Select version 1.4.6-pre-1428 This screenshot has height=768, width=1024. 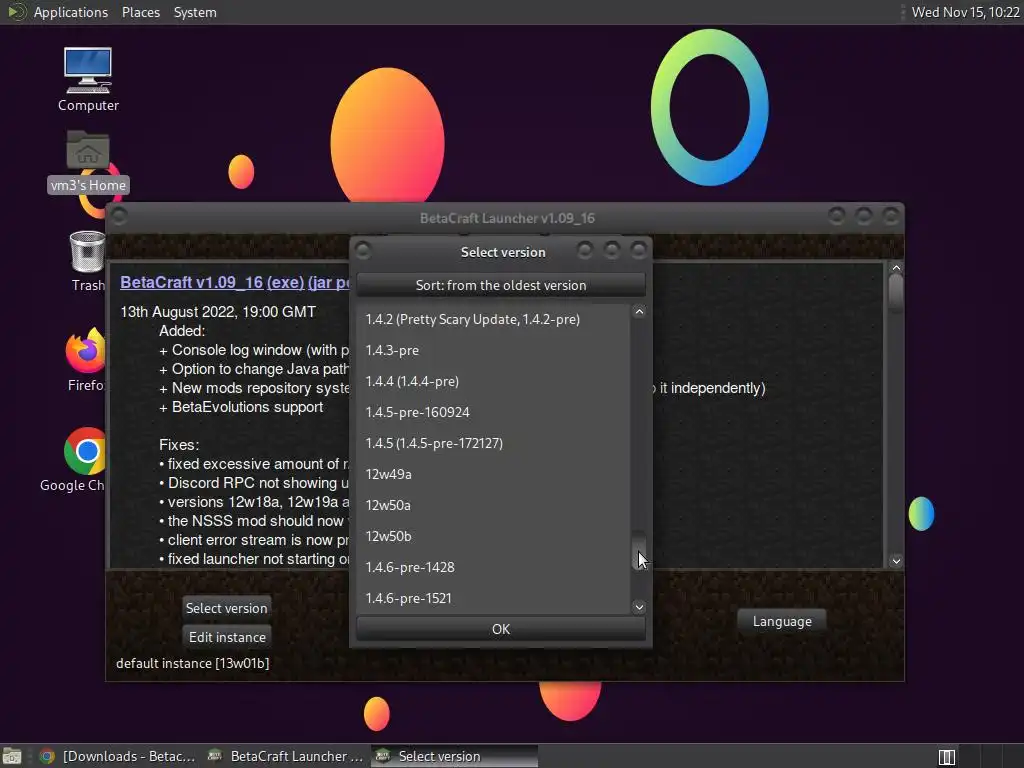pos(493,568)
